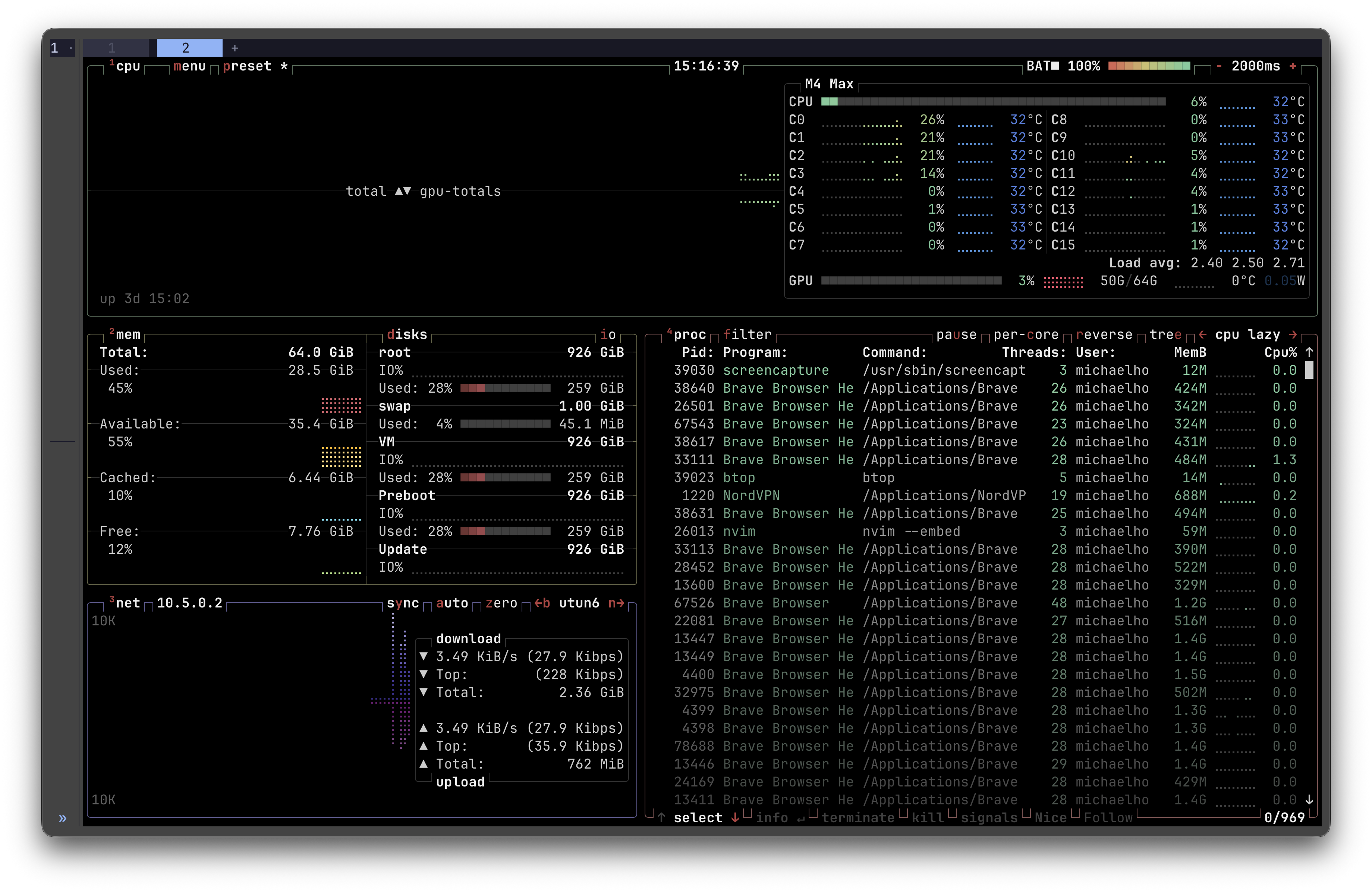
Task: Kill the selected process
Action: tap(928, 818)
